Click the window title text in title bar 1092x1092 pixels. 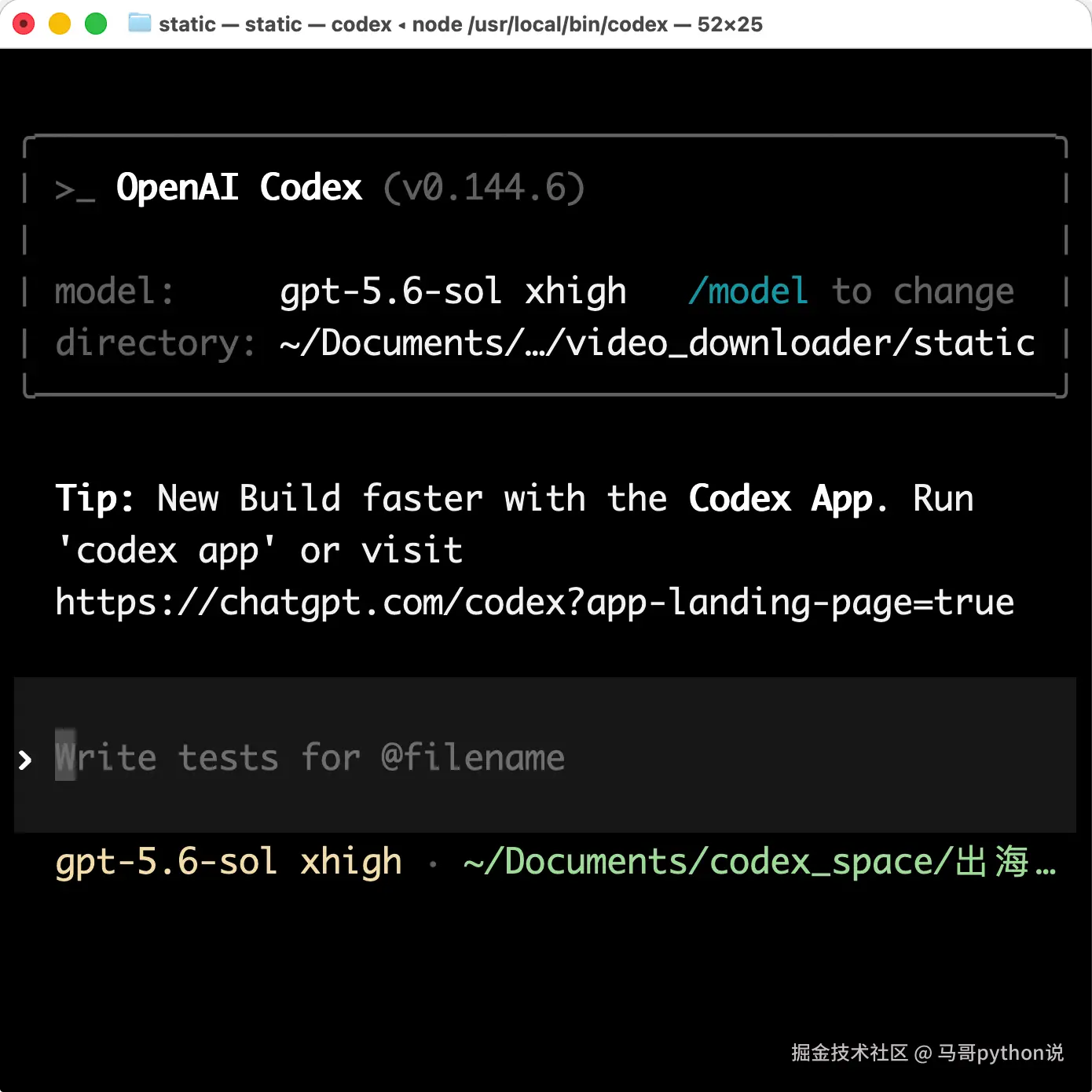tap(460, 24)
